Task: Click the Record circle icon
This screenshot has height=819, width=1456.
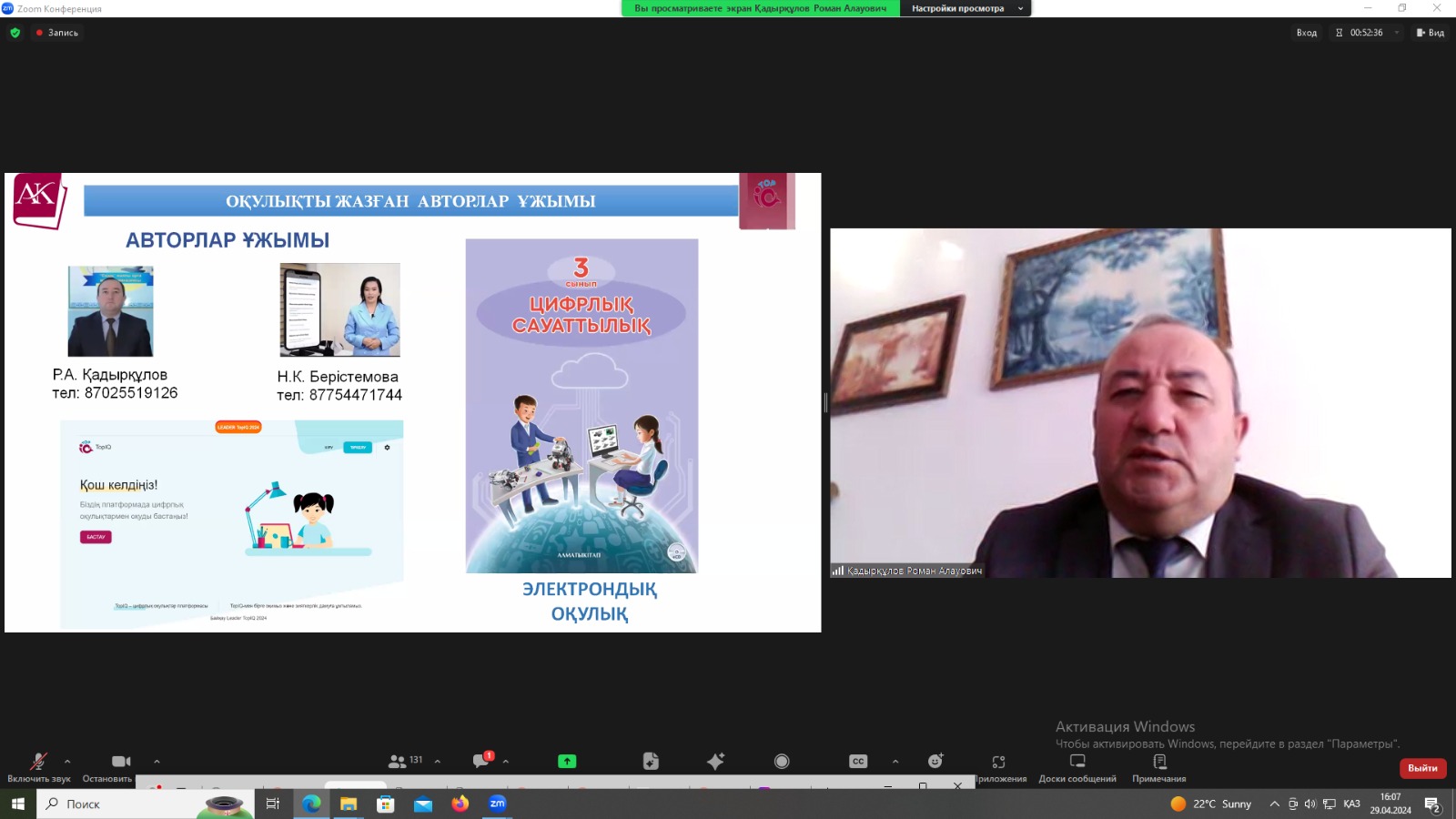Action: (x=782, y=762)
